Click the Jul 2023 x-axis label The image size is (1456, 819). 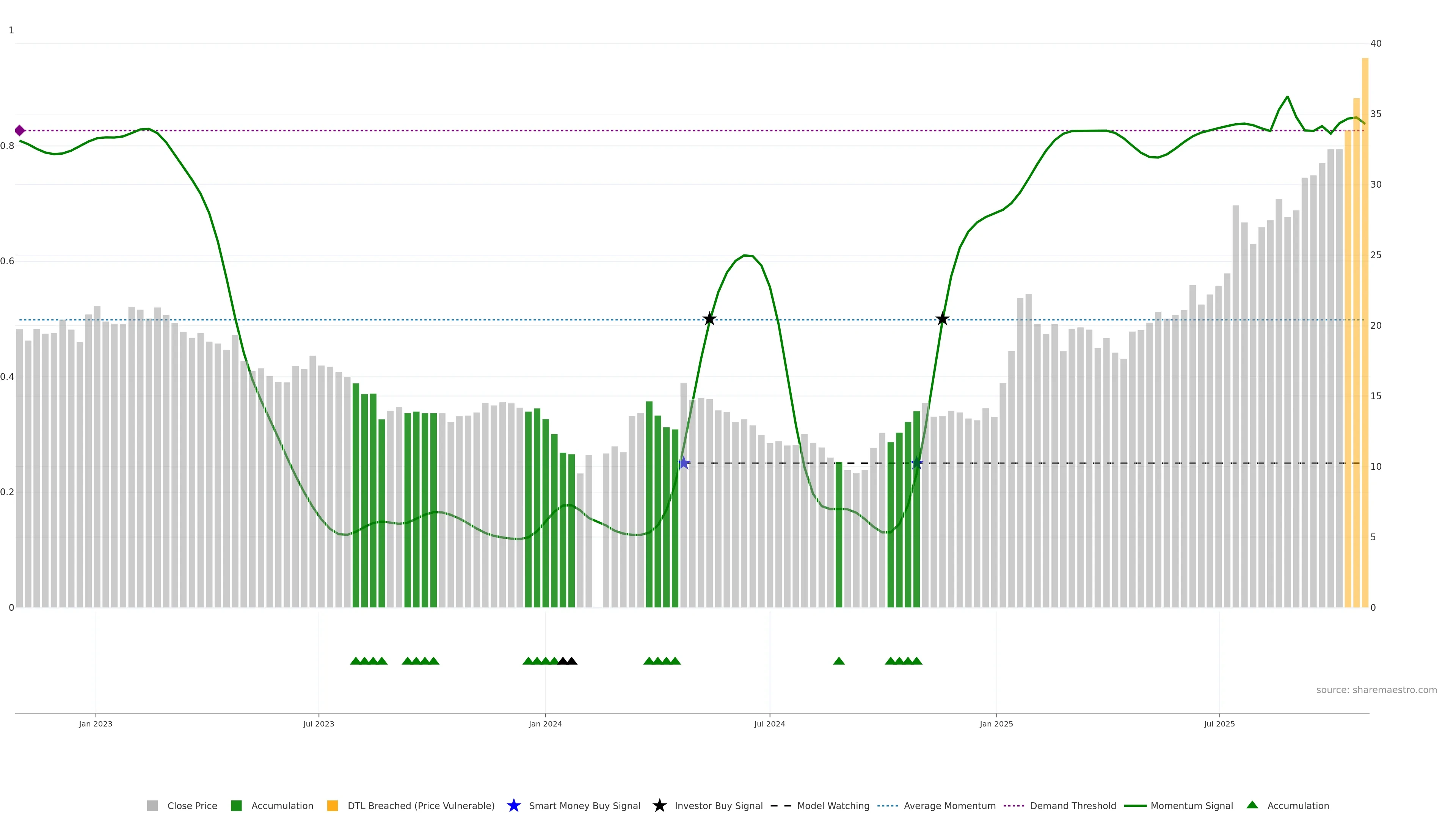pos(318,723)
